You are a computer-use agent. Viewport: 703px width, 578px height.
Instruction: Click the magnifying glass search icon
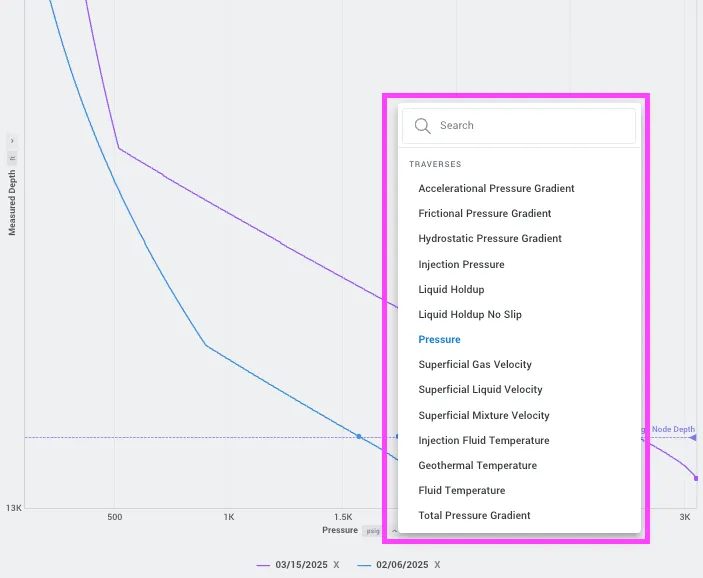(422, 126)
